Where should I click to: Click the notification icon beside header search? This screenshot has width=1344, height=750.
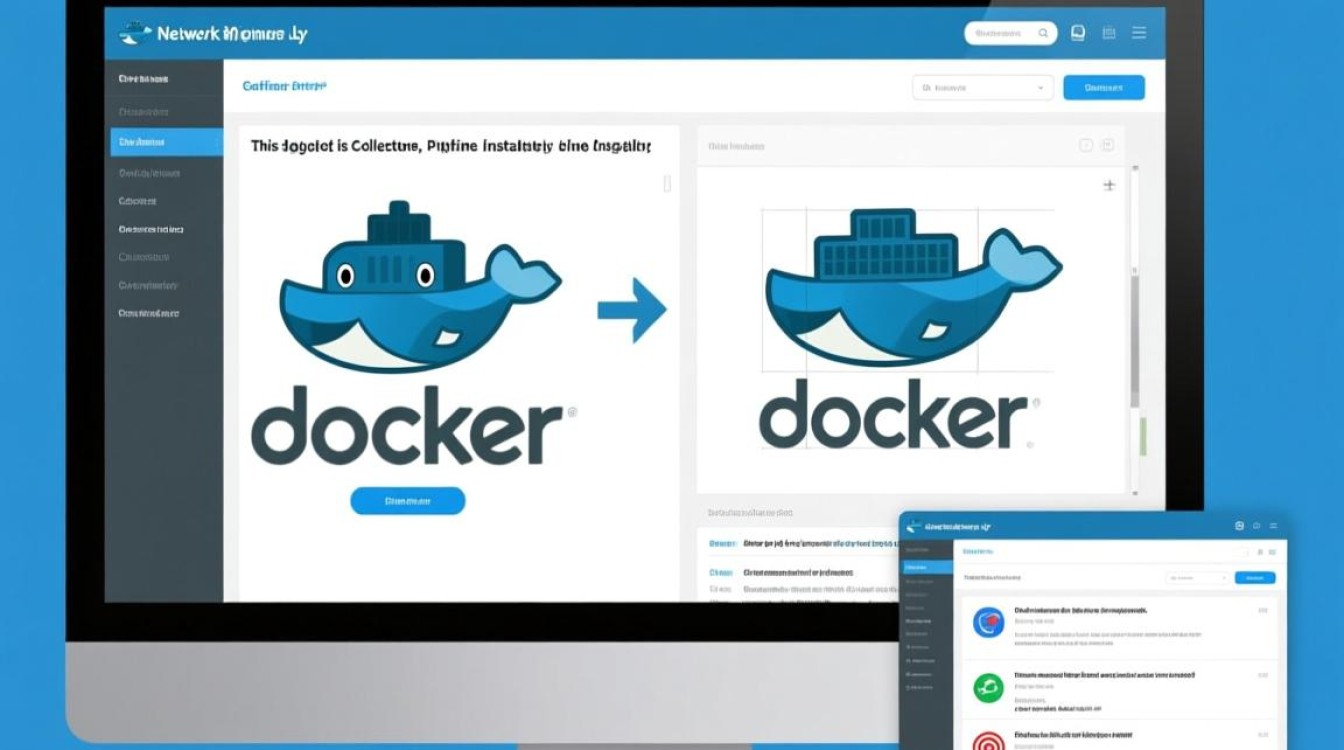[x=1078, y=33]
